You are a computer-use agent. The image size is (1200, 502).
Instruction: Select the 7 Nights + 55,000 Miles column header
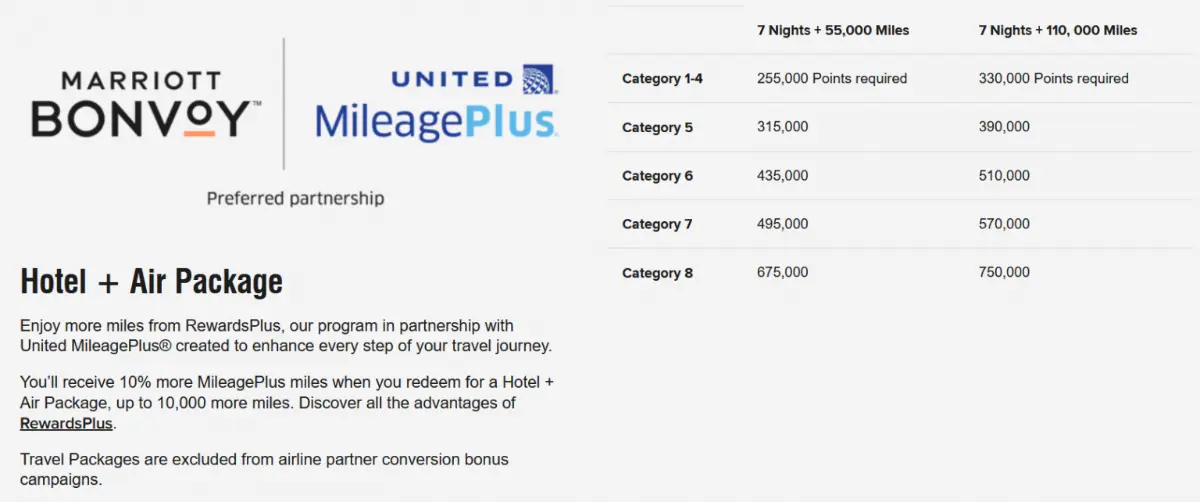click(x=833, y=31)
